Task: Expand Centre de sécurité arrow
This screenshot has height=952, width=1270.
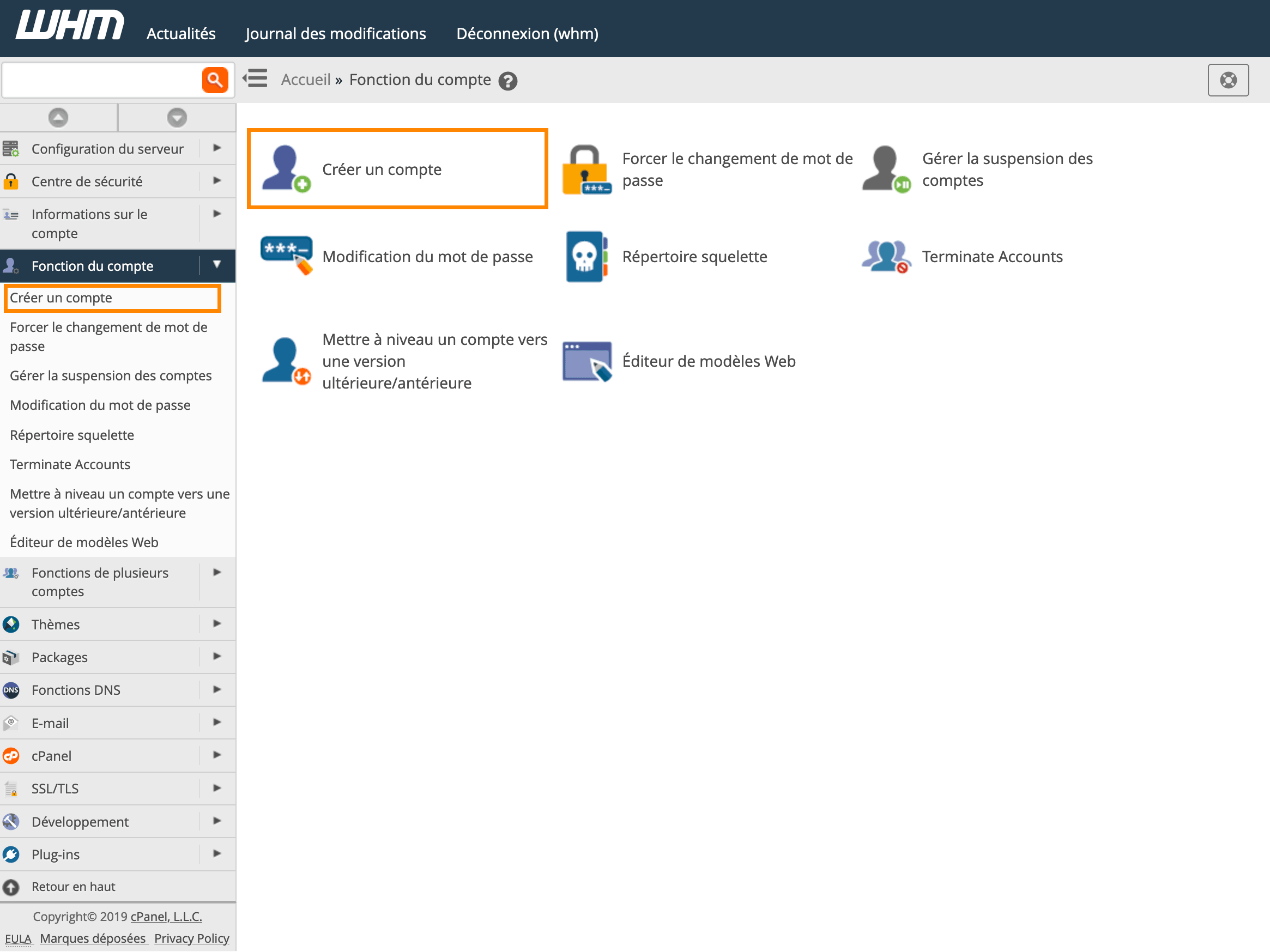Action: 217,181
